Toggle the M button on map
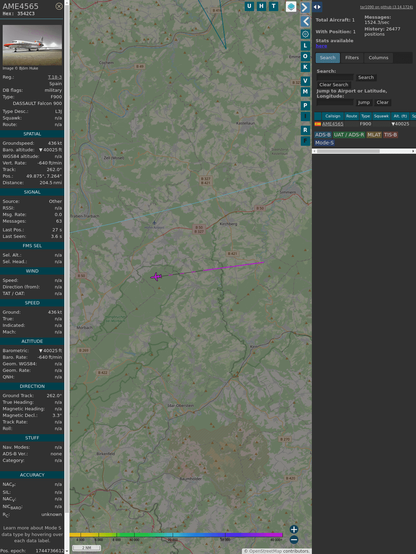Image resolution: width=416 pixels, height=554 pixels. click(305, 92)
